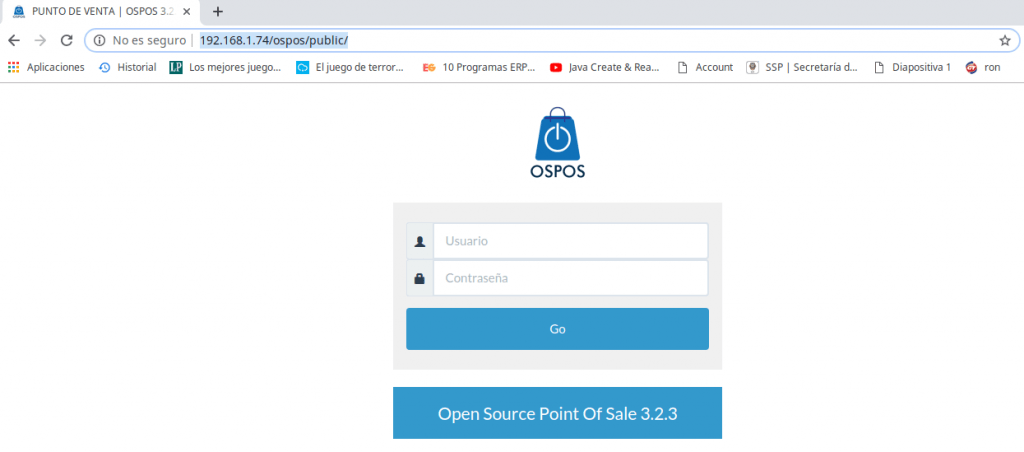1024x452 pixels.
Task: Open site info 'No es seguro' icon
Action: click(x=100, y=40)
